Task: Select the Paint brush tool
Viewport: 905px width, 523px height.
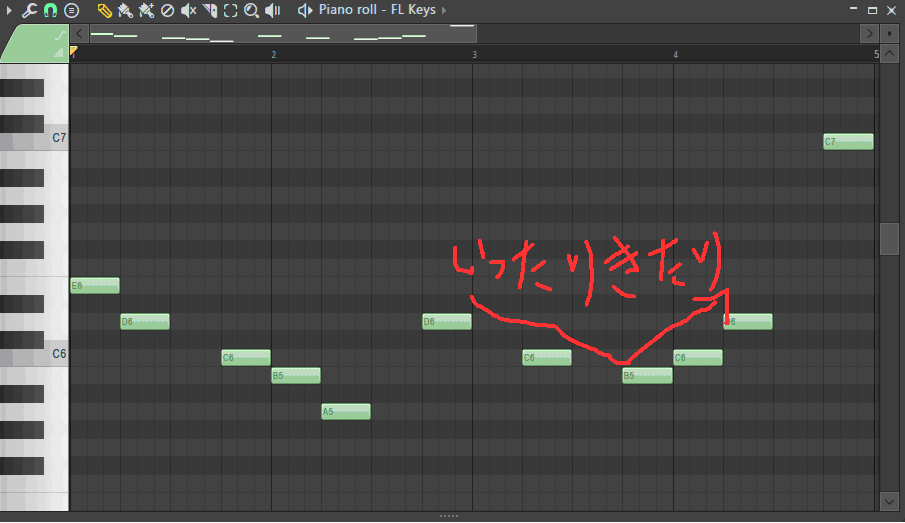Action: pos(125,10)
